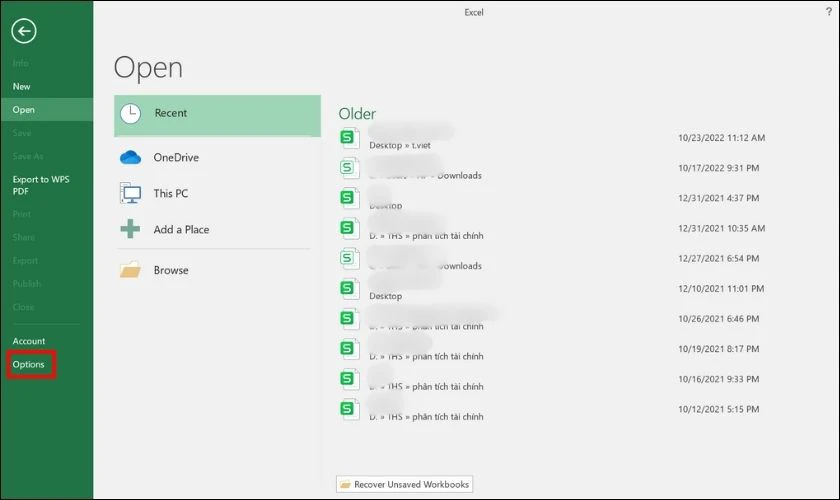The width and height of the screenshot is (840, 500).
Task: Open file icon dated 12/31/2021 4:37 PM
Action: pos(349,198)
